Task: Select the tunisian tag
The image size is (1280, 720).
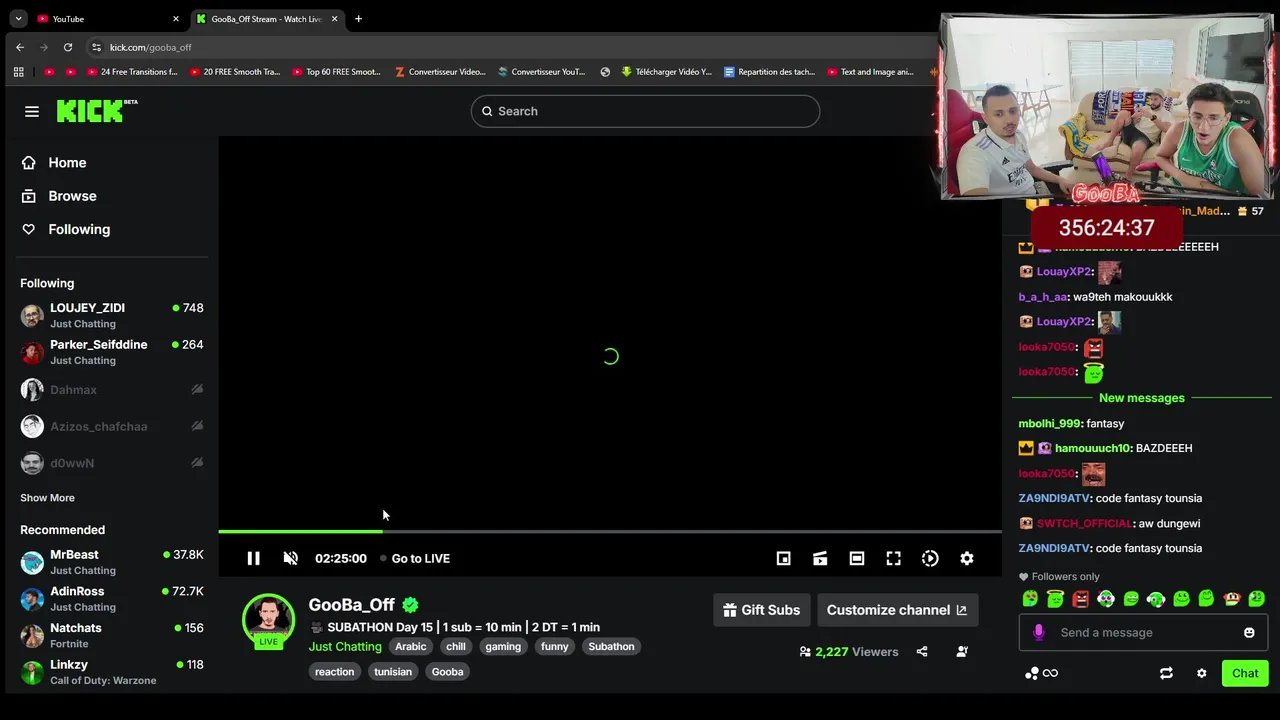Action: tap(393, 672)
